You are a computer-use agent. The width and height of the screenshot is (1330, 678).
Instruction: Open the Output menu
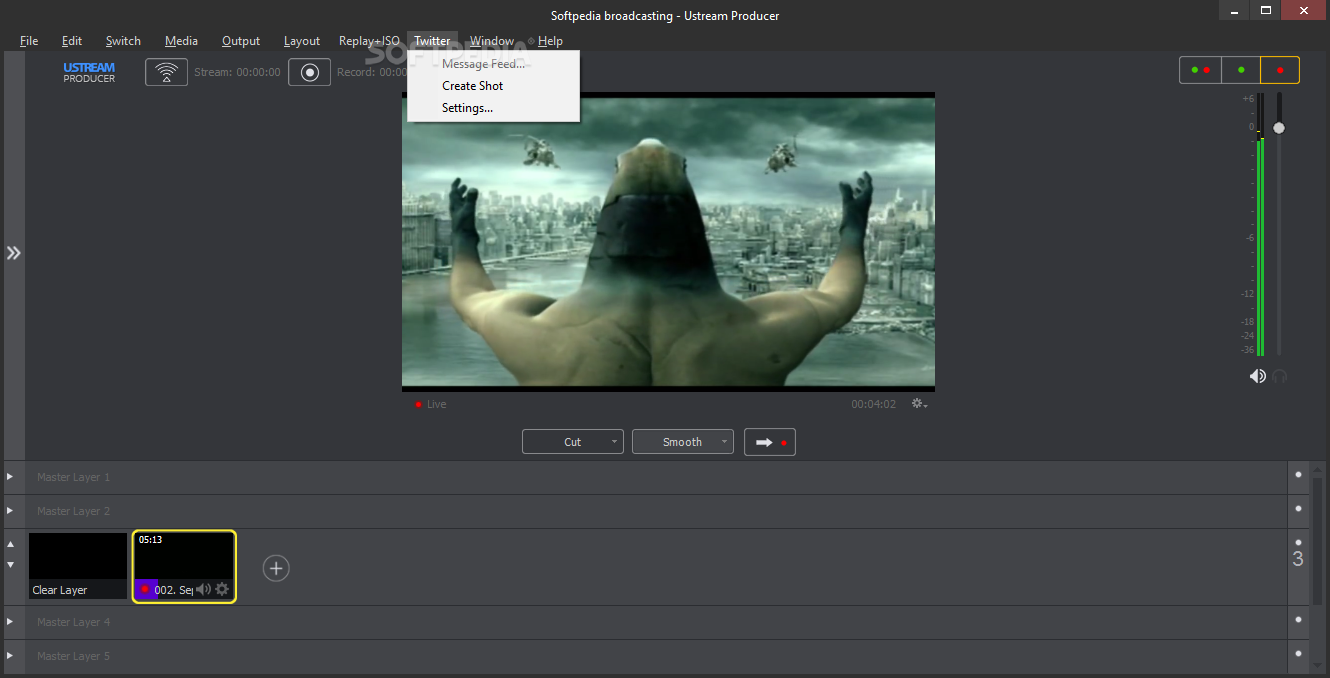(x=241, y=41)
